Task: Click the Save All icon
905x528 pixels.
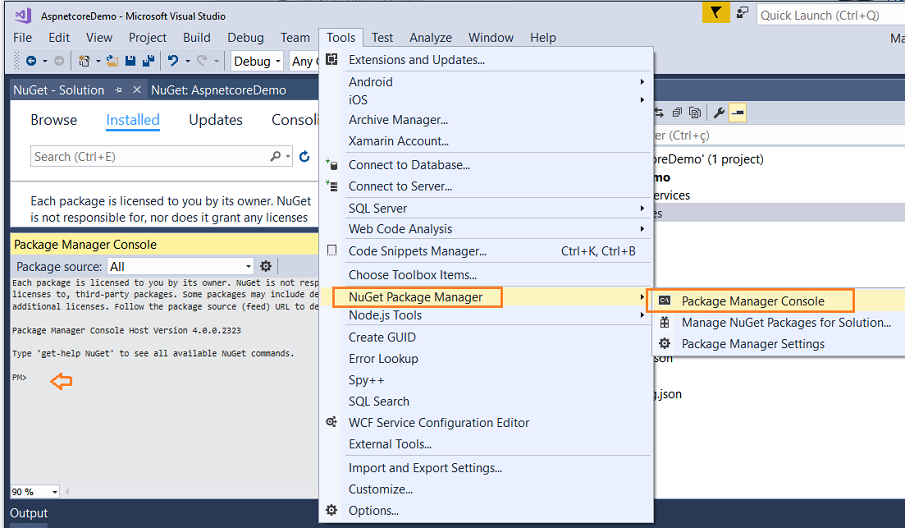Action: pos(148,61)
